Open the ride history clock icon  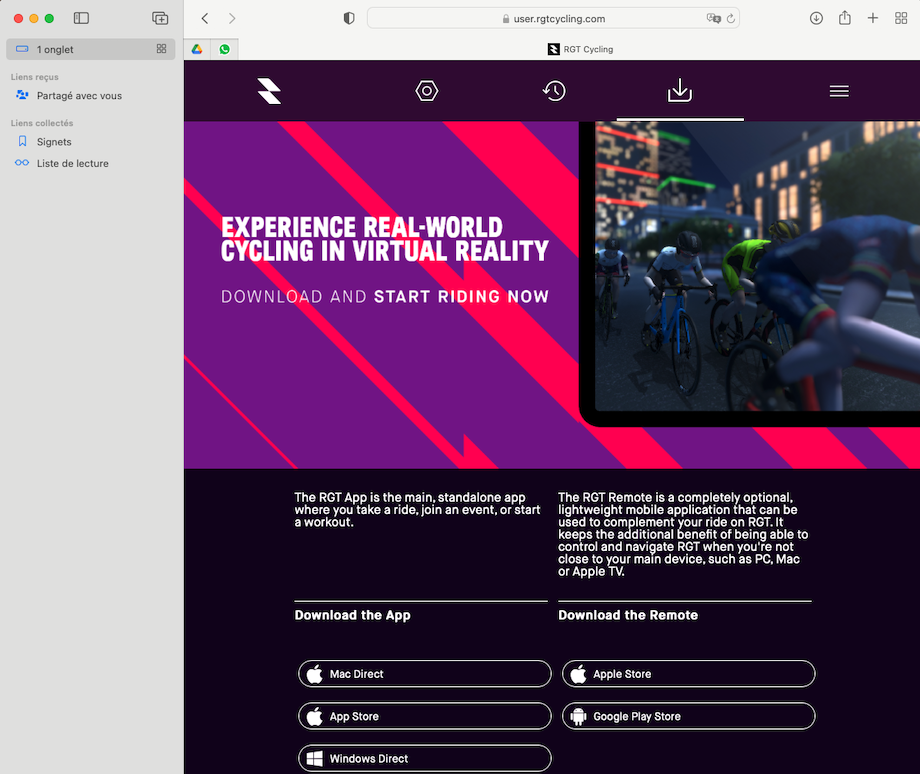pyautogui.click(x=554, y=91)
